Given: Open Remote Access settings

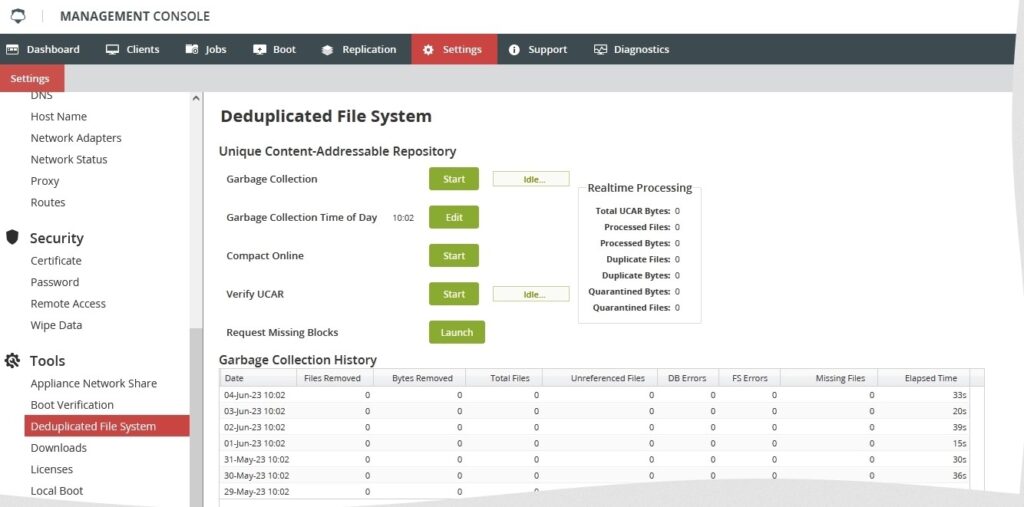Looking at the screenshot, I should click(x=68, y=304).
